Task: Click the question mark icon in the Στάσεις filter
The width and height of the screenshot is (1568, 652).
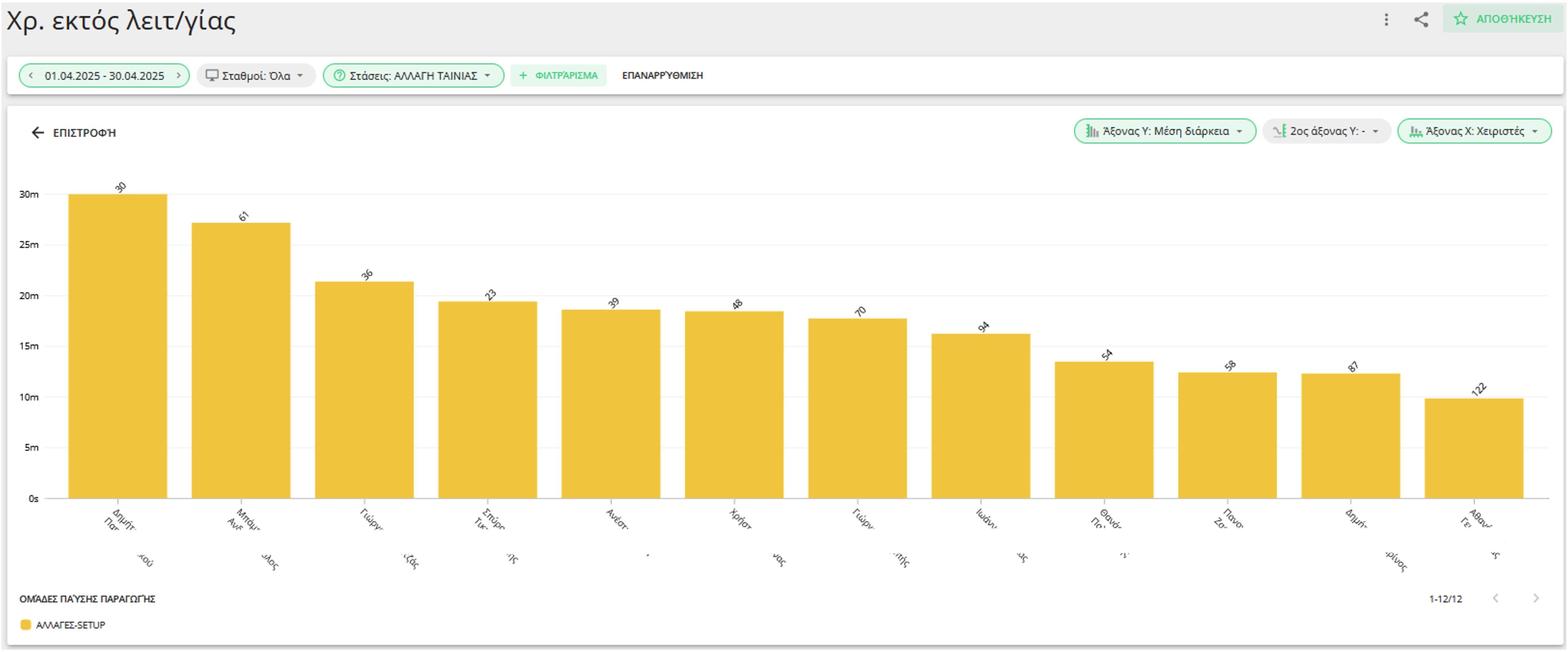Action: (x=339, y=76)
